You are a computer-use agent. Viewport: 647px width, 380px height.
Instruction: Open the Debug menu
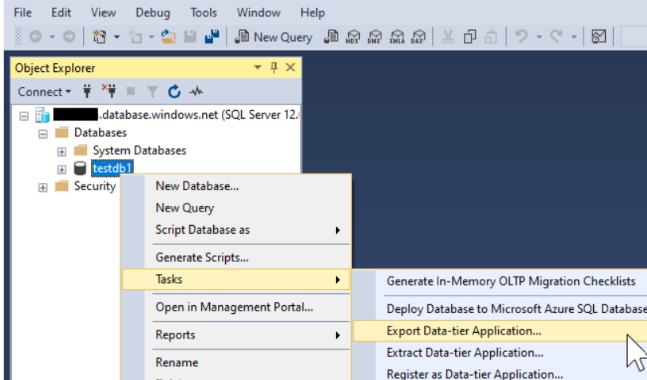coord(153,13)
